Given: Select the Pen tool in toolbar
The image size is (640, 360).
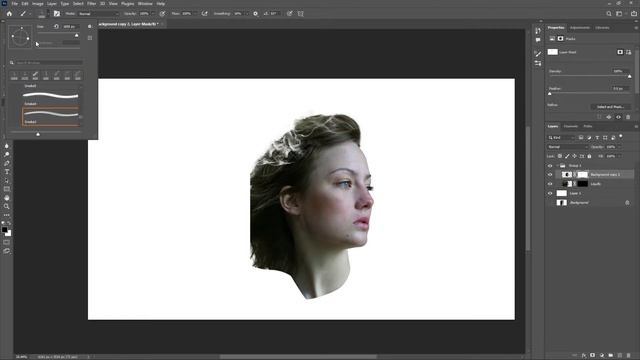Looking at the screenshot, I should coord(7,163).
